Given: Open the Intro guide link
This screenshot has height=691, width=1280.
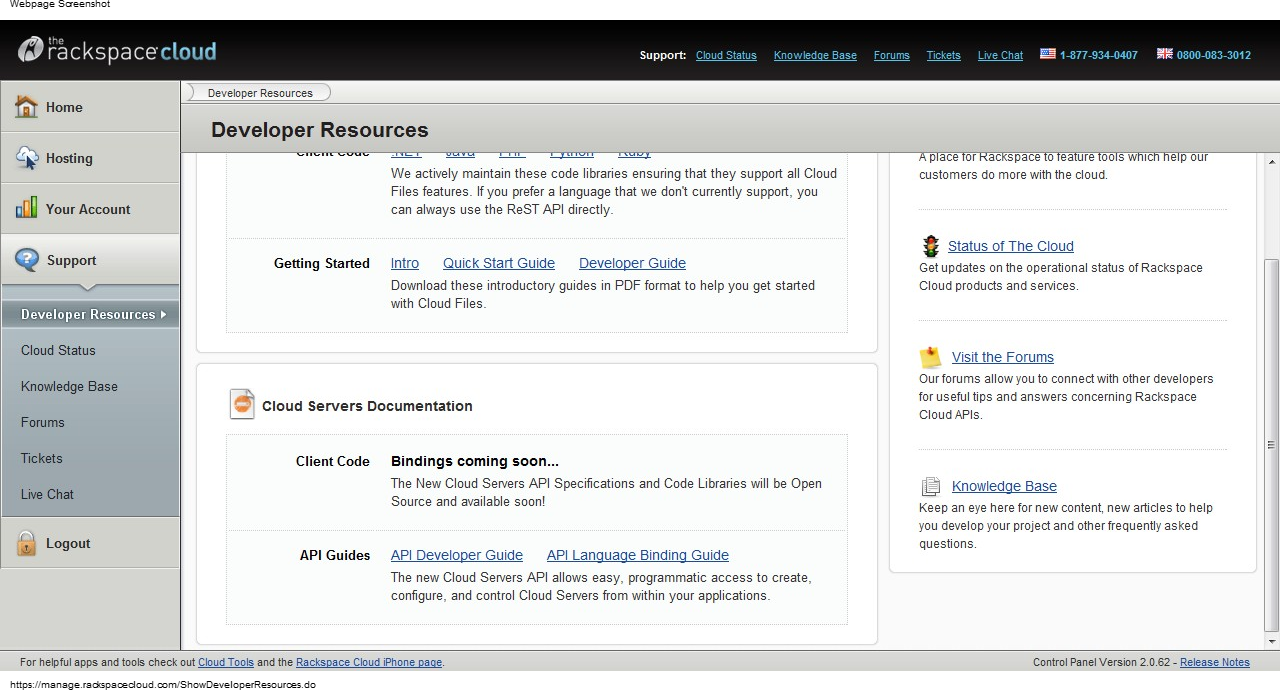Looking at the screenshot, I should [405, 263].
